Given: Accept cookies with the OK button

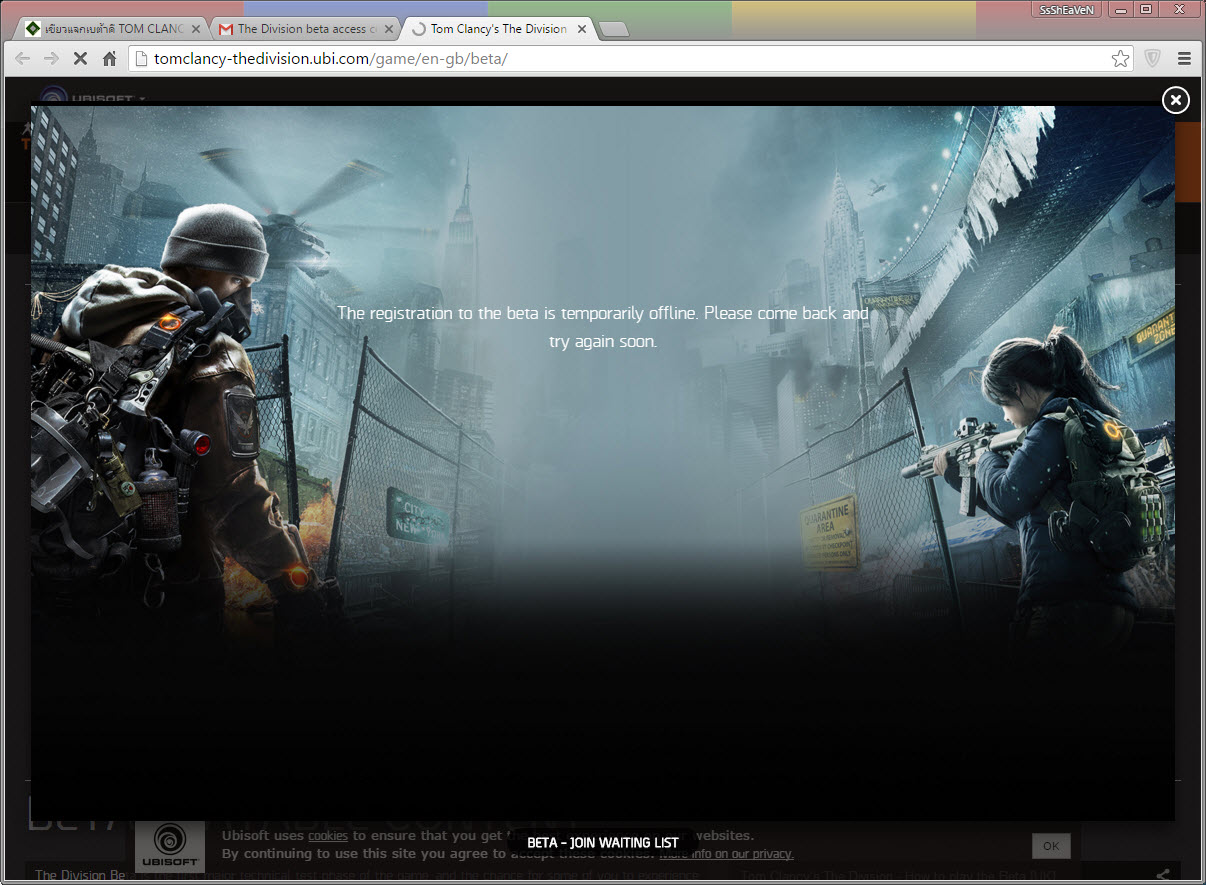Looking at the screenshot, I should pos(1051,846).
